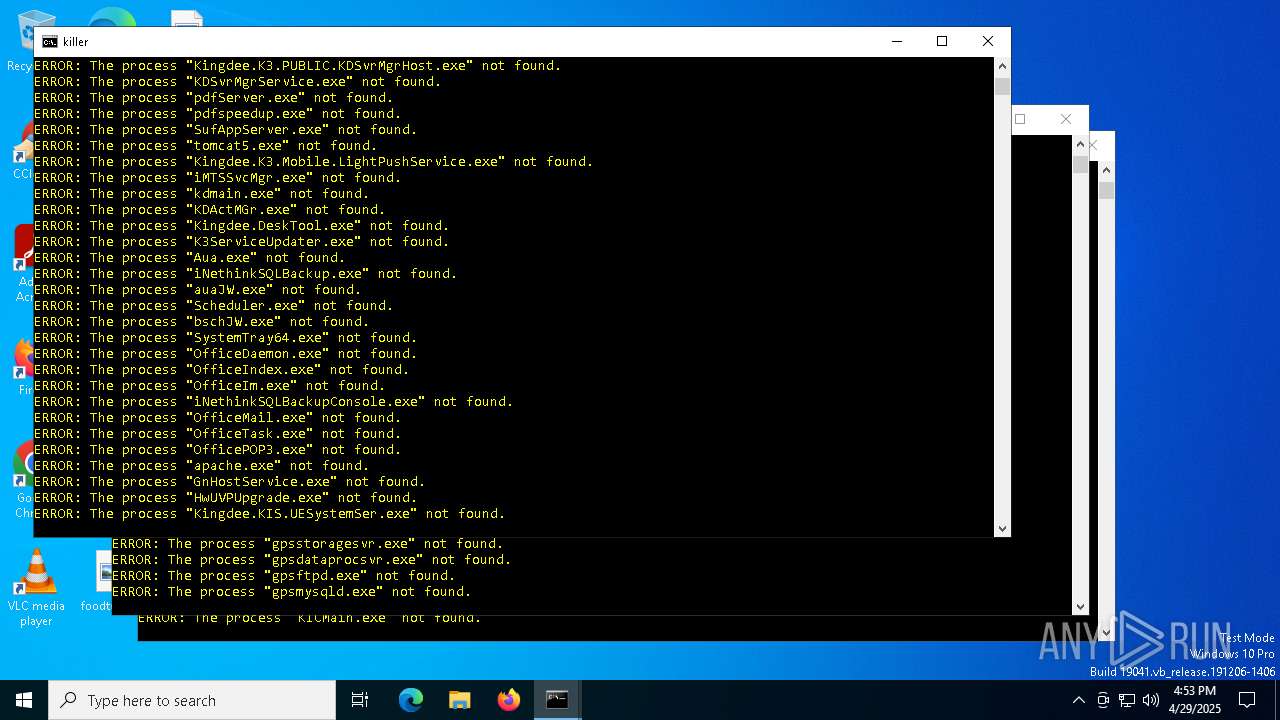Click the line mentioning "KDSvrMgrService.exe"
1280x720 pixels.
click(x=238, y=81)
